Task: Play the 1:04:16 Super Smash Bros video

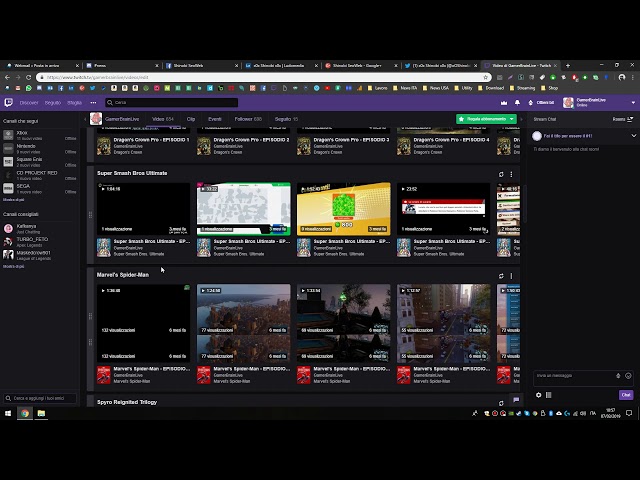Action: coord(143,209)
